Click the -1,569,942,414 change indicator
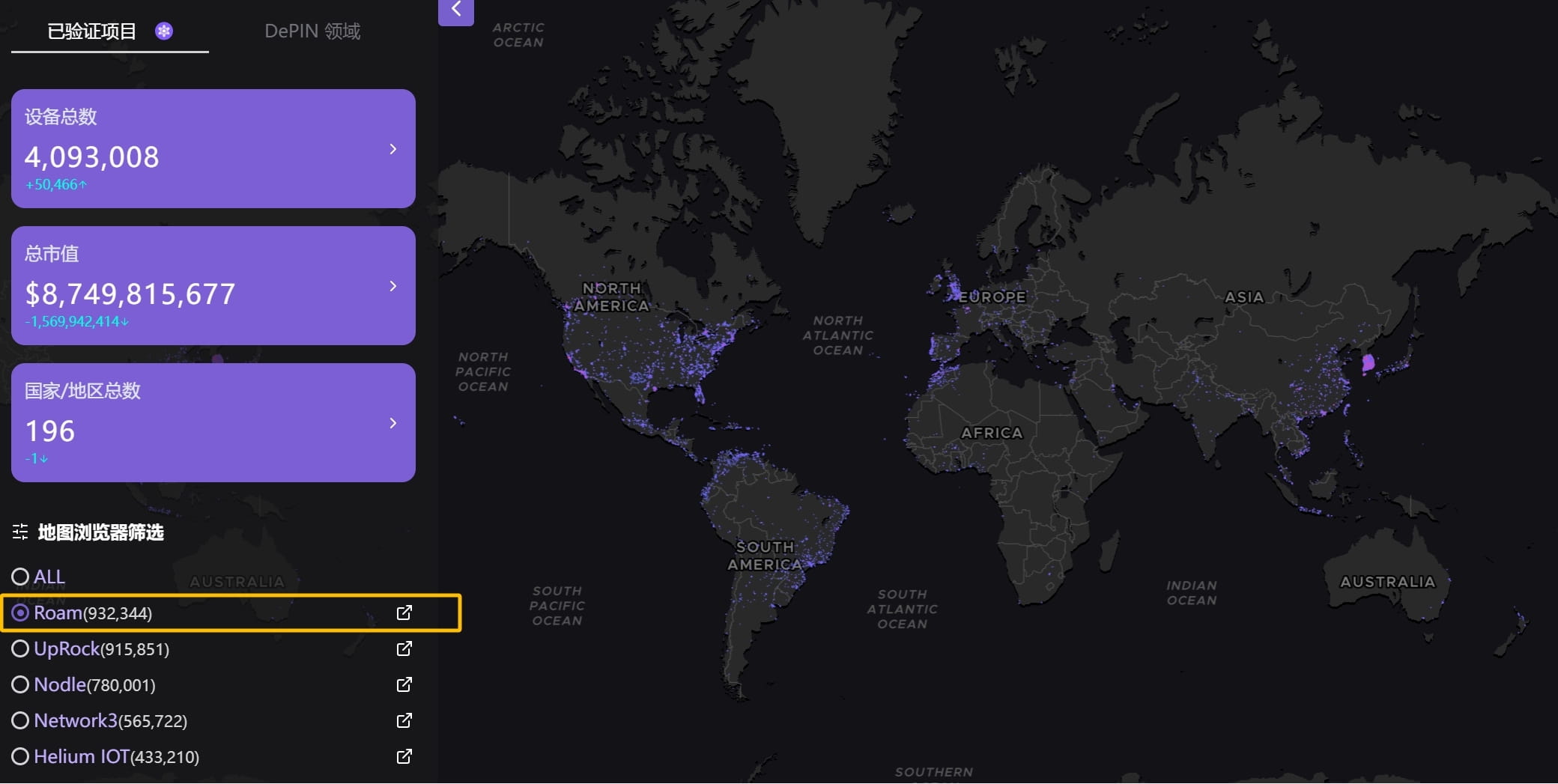 (76, 321)
